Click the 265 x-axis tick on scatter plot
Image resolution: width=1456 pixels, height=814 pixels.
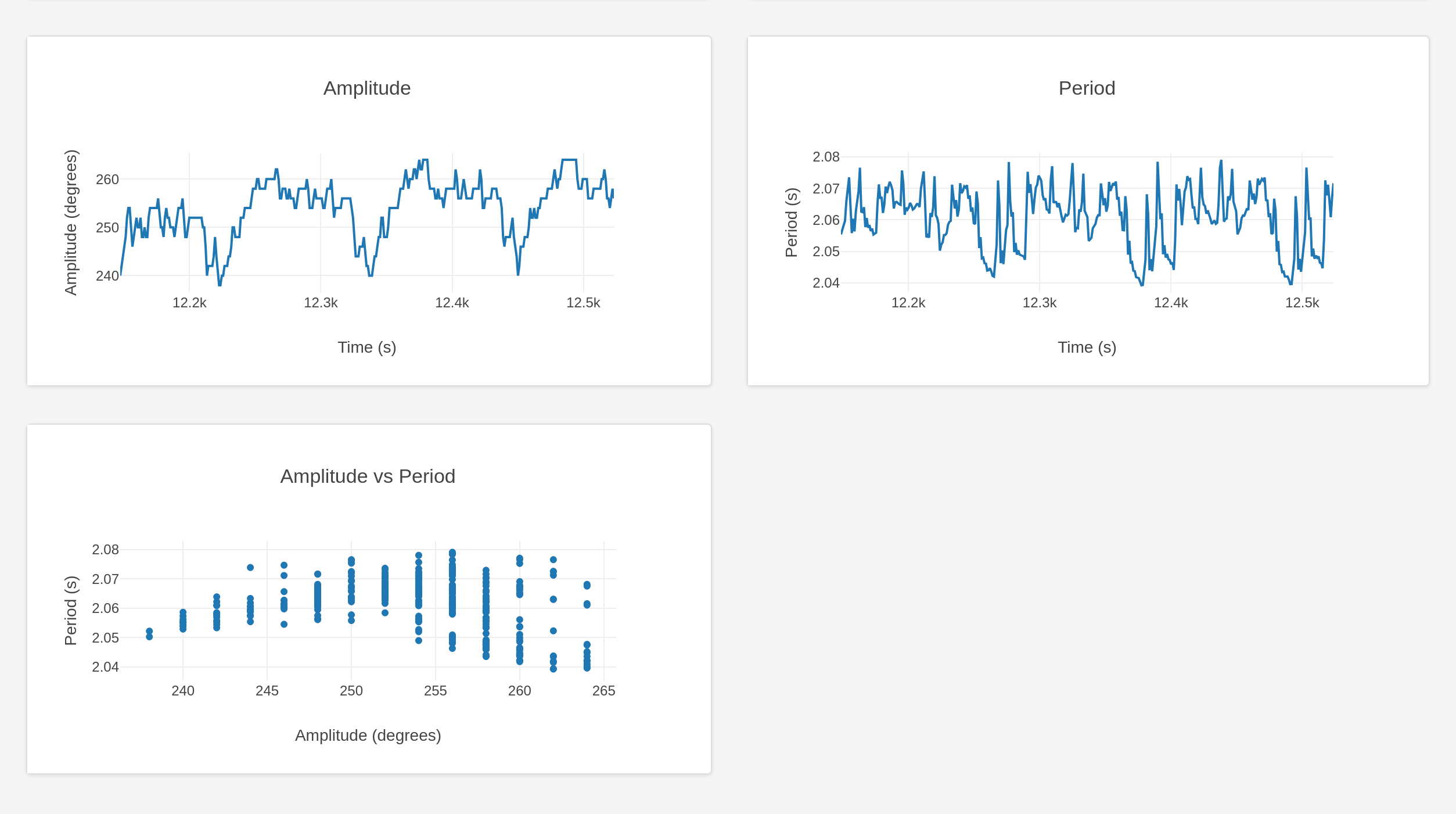pyautogui.click(x=603, y=691)
